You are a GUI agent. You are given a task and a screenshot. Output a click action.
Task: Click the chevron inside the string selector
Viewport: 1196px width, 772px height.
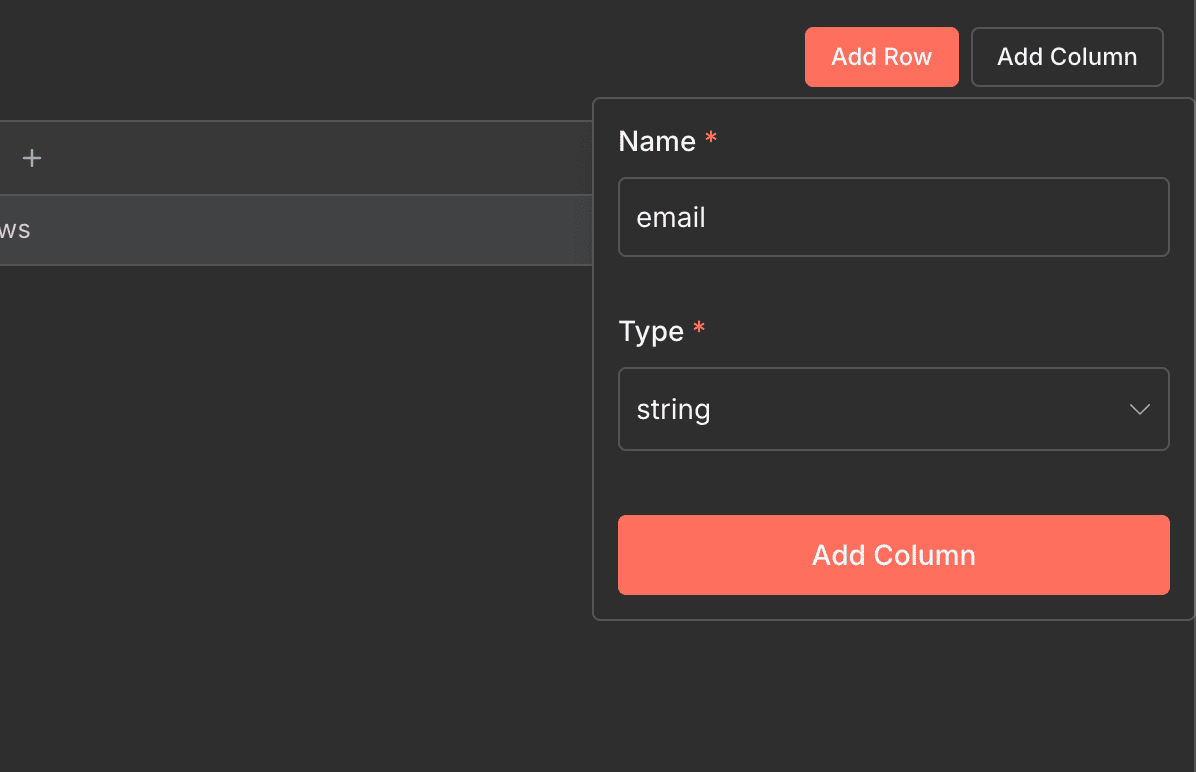pos(1139,409)
